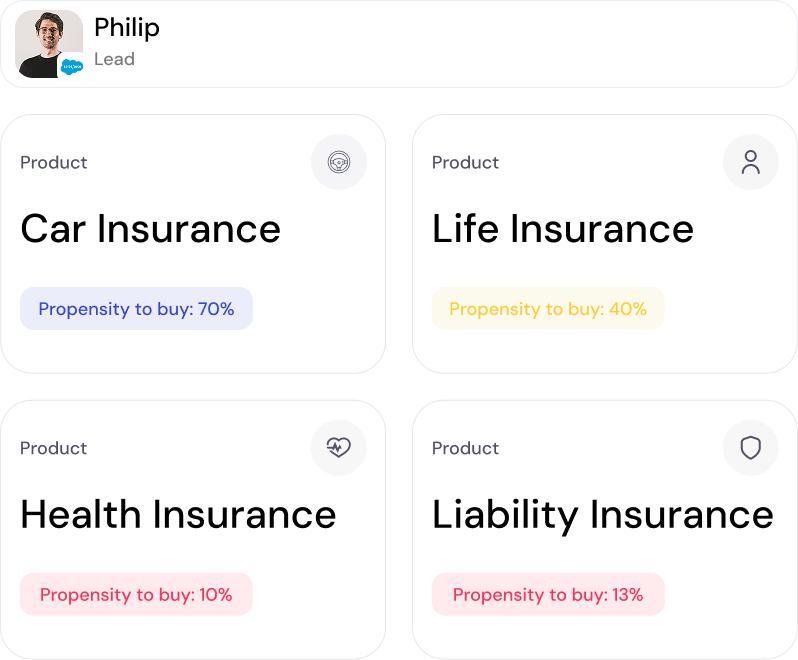Click the heartbeat icon on Health Insurance
798x660 pixels.
(339, 448)
